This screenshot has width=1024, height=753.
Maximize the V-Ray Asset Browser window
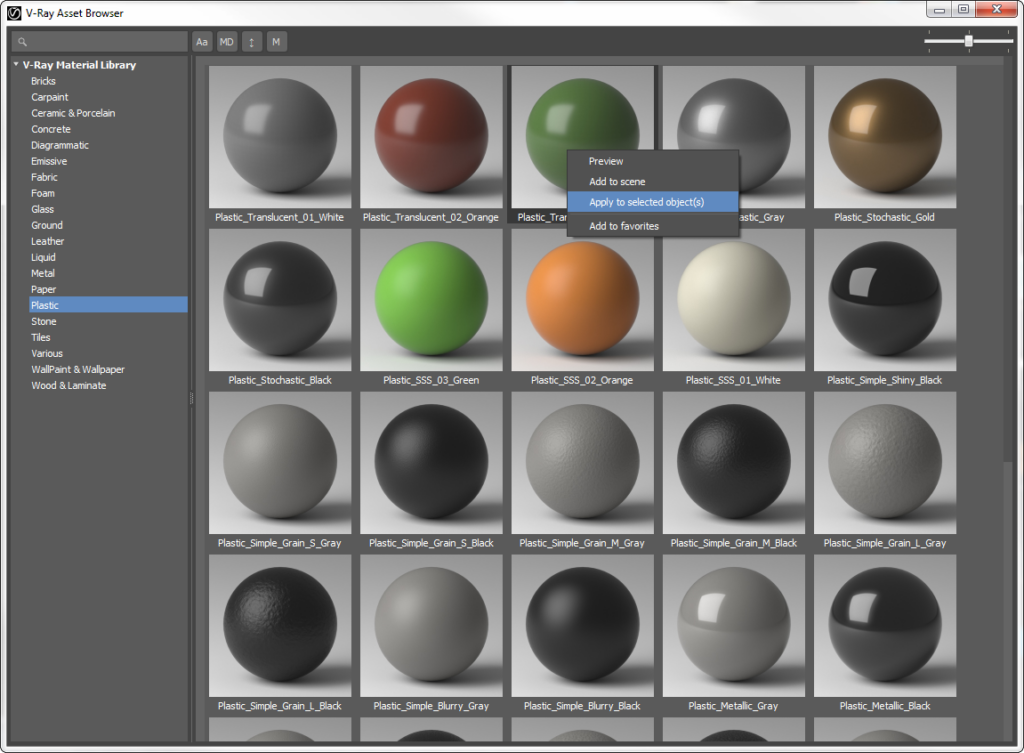[x=963, y=10]
